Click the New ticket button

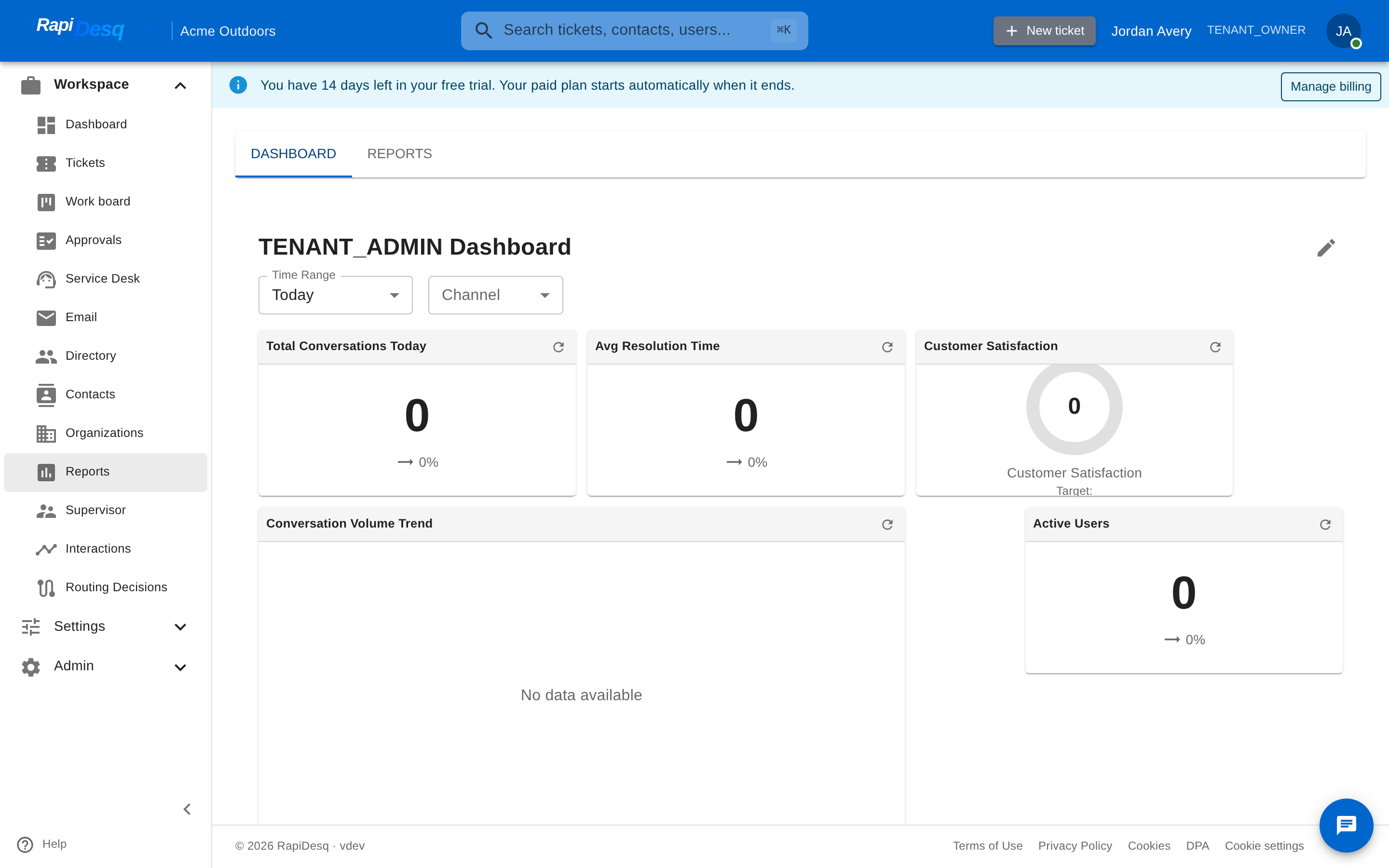1045,31
